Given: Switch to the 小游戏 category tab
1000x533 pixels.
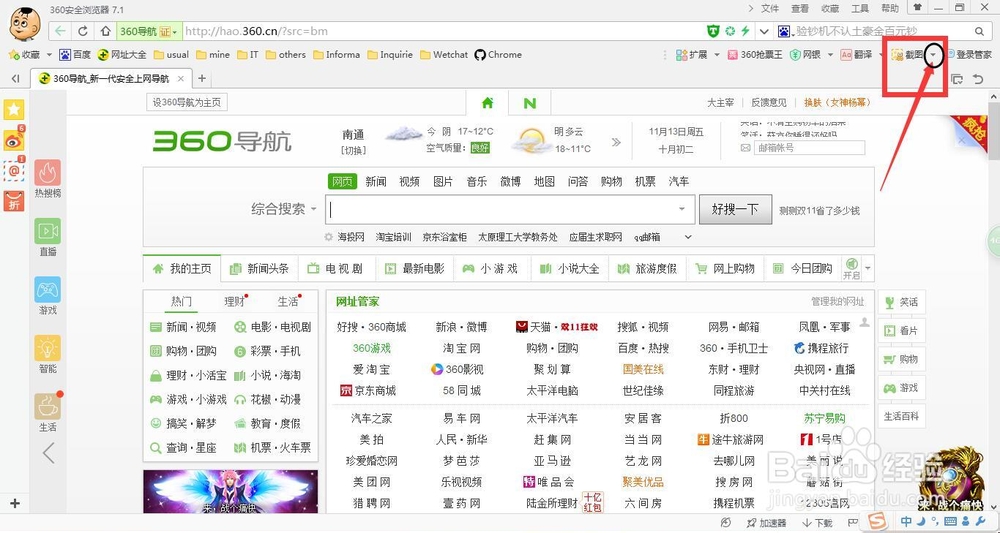Looking at the screenshot, I should [x=491, y=268].
